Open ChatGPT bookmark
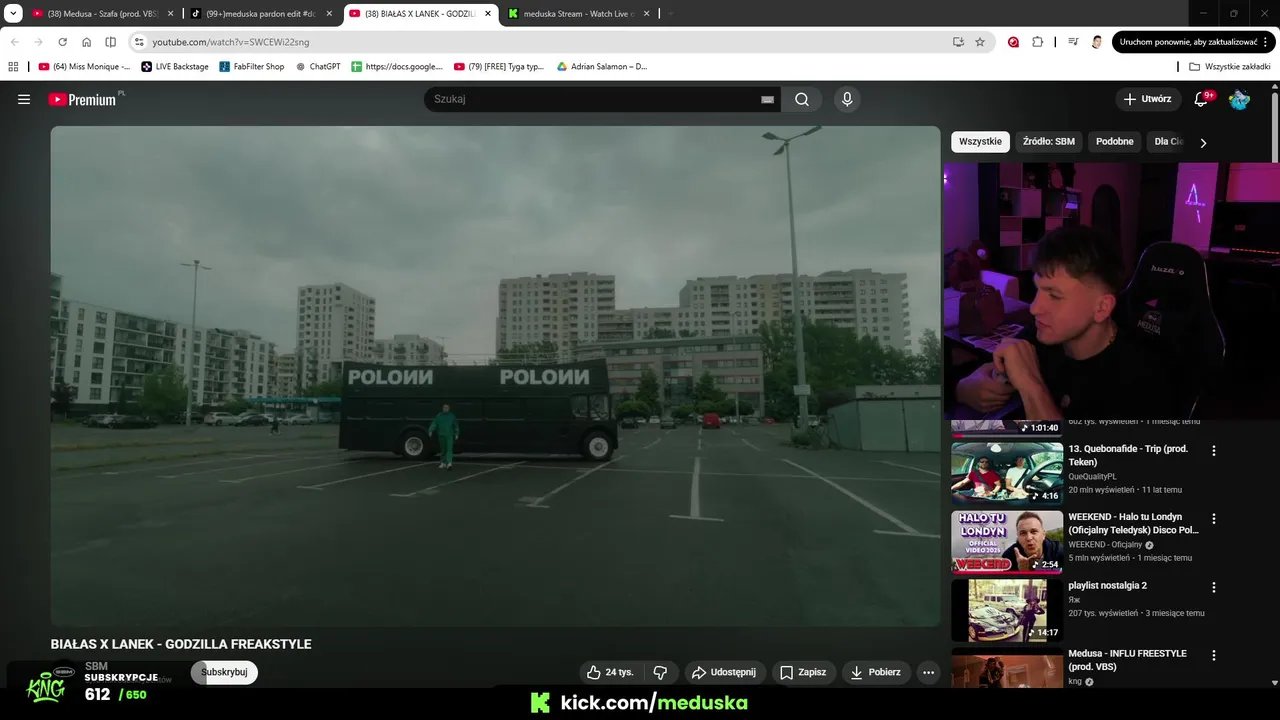 click(x=318, y=67)
